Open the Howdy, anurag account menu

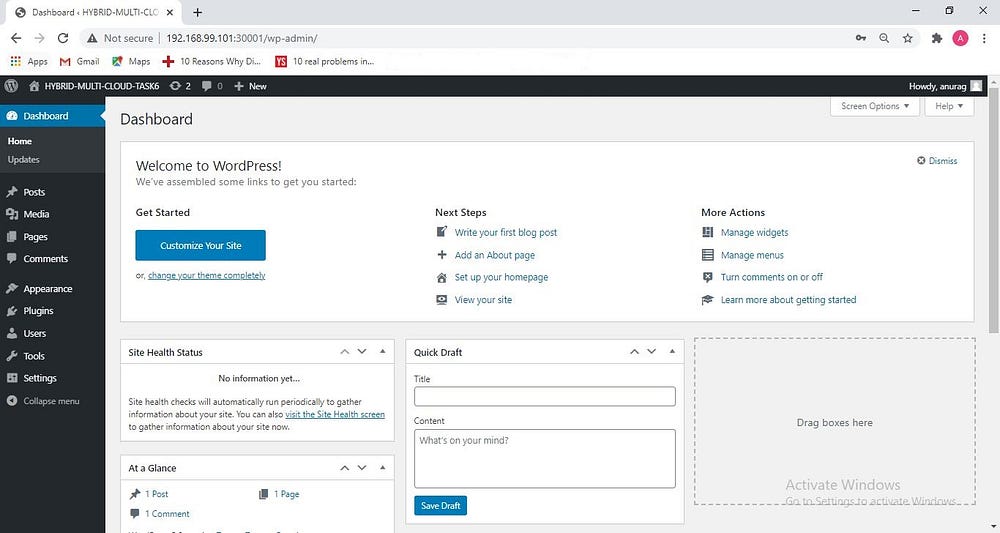945,86
